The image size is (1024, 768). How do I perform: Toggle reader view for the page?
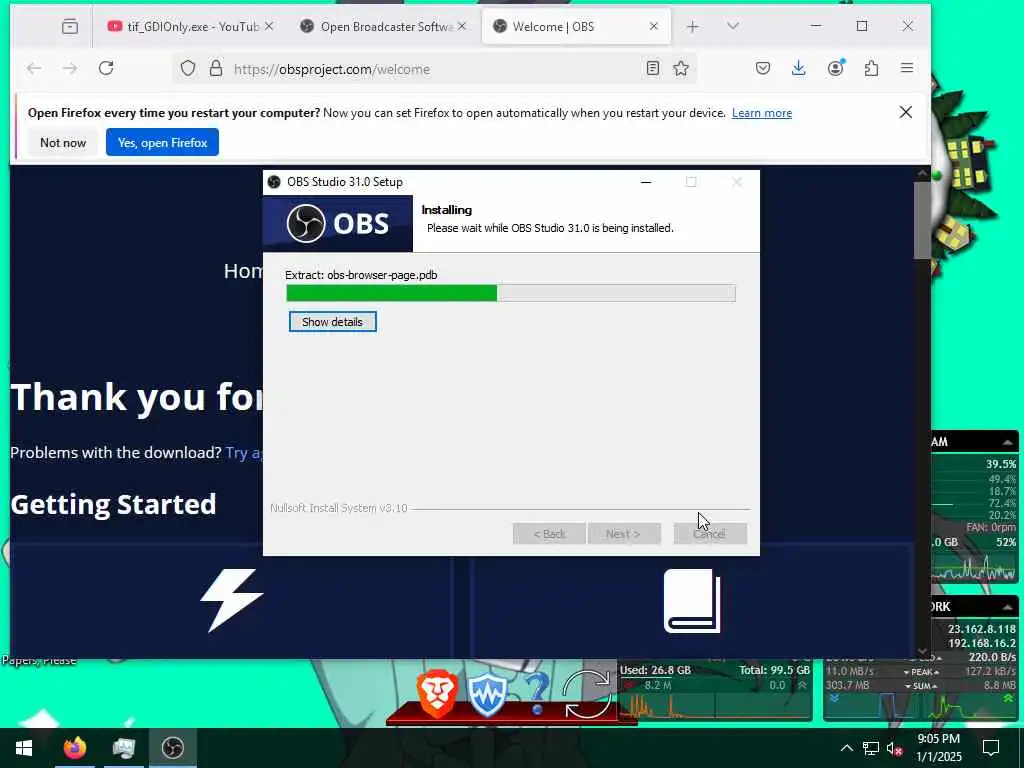point(652,68)
